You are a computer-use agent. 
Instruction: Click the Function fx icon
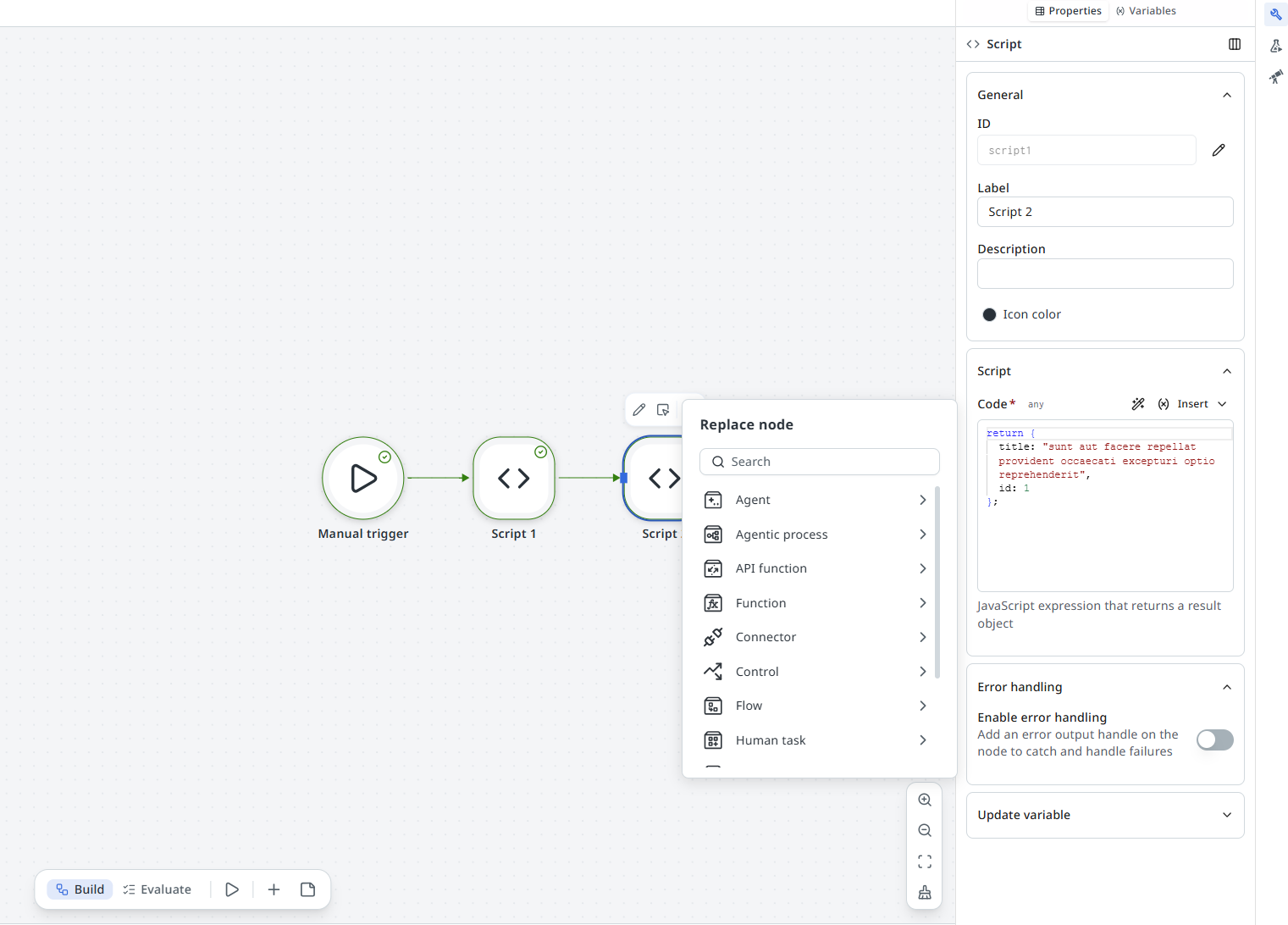pos(713,603)
